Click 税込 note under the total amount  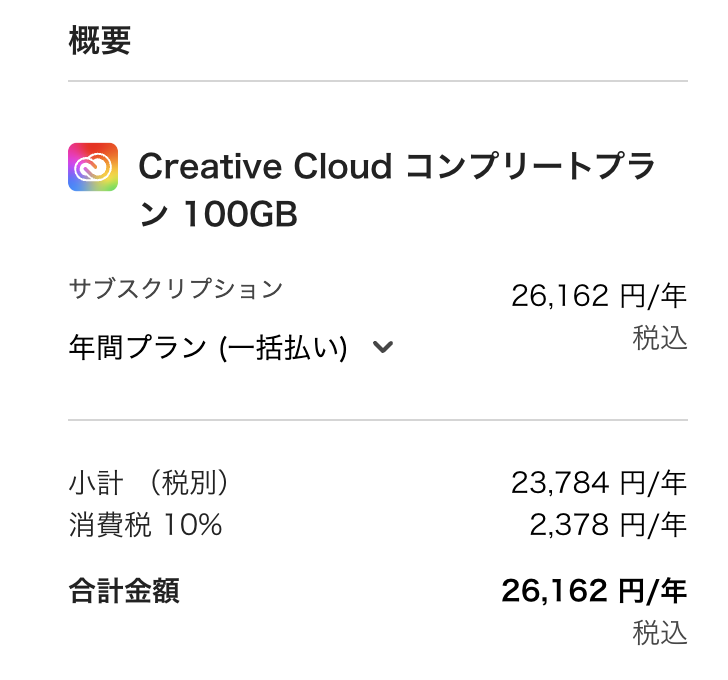[660, 632]
